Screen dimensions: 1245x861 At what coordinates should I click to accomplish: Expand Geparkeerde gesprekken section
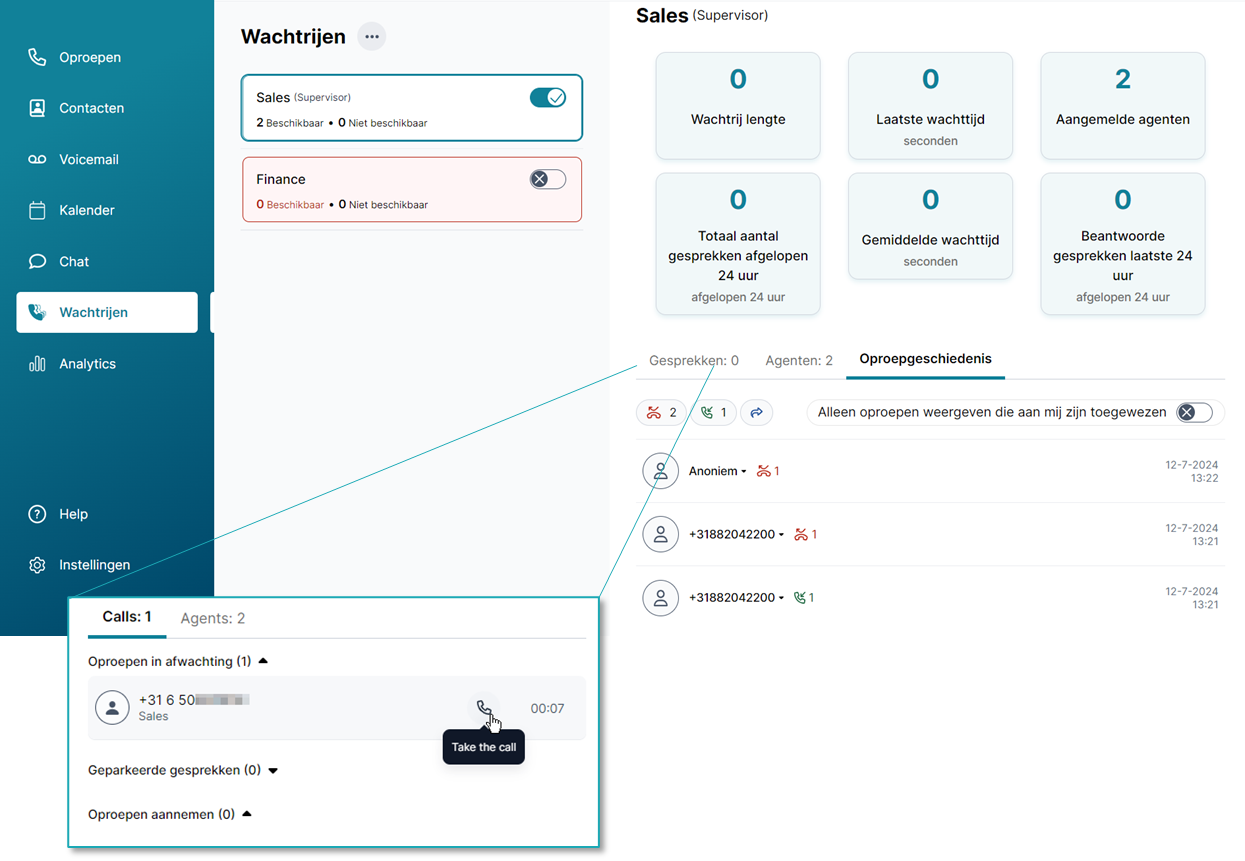tap(273, 771)
